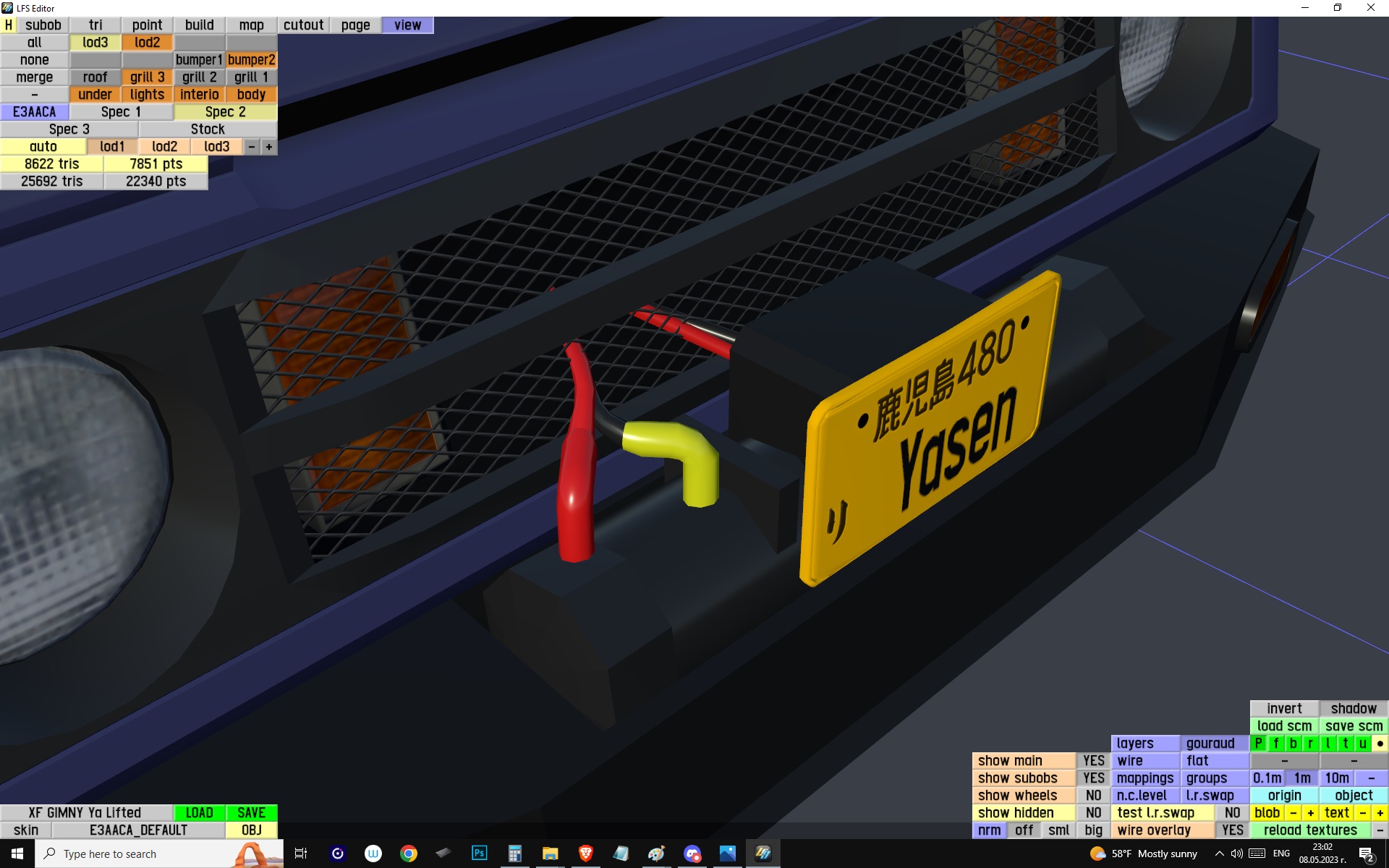
Task: Click the minus button beside reload textures
Action: [1380, 830]
